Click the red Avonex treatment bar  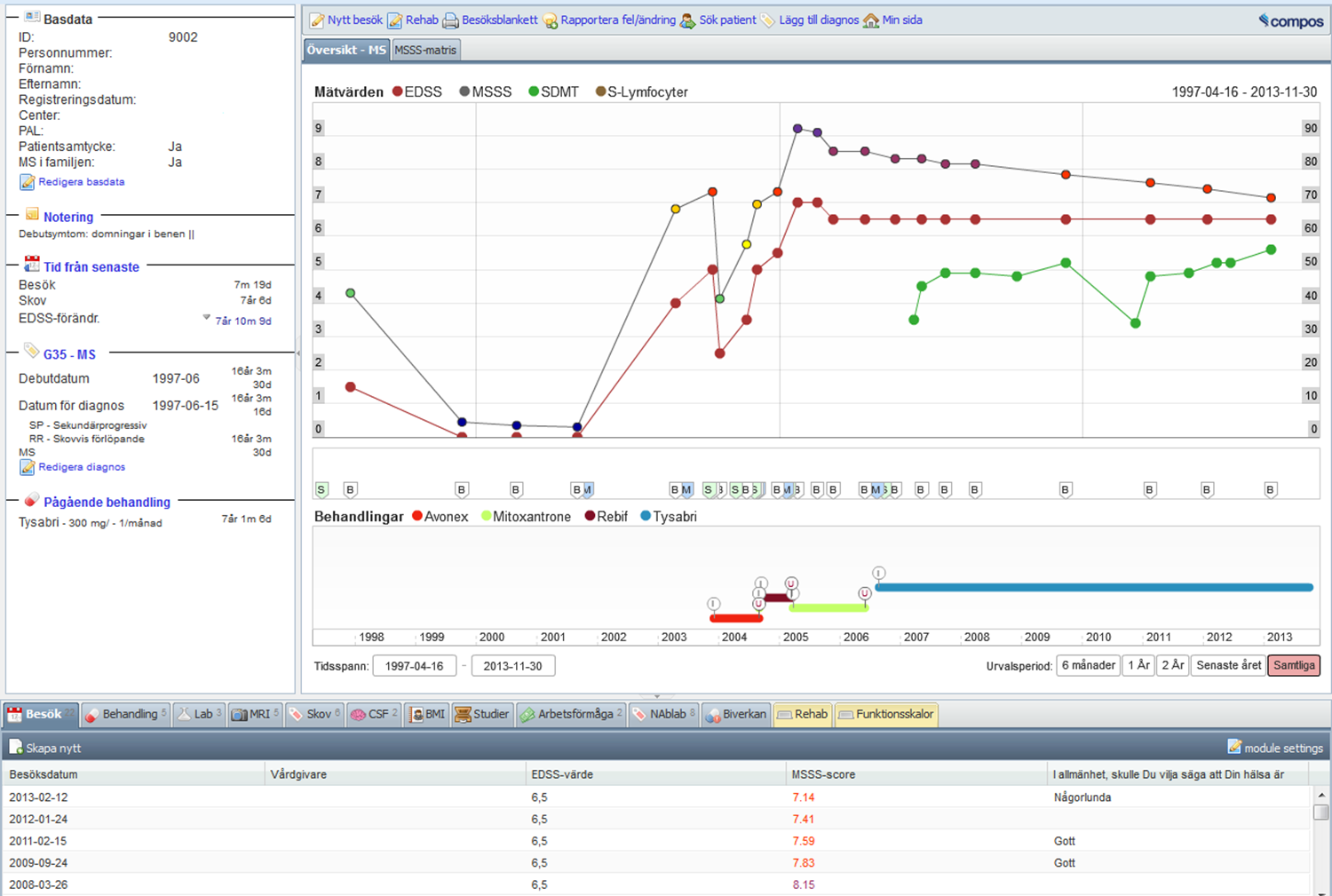(736, 618)
